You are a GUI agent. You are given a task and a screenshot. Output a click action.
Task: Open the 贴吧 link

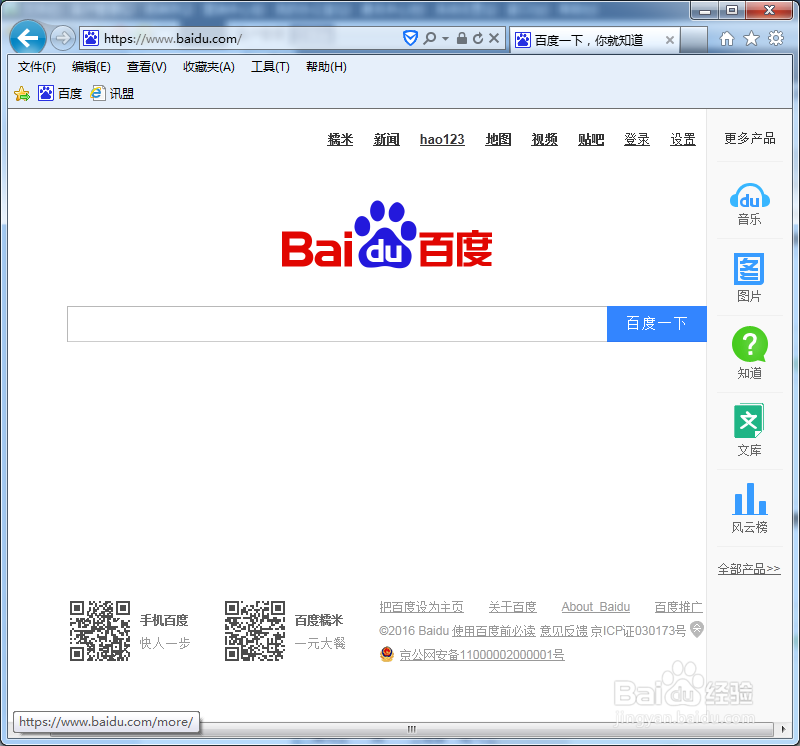pyautogui.click(x=591, y=139)
